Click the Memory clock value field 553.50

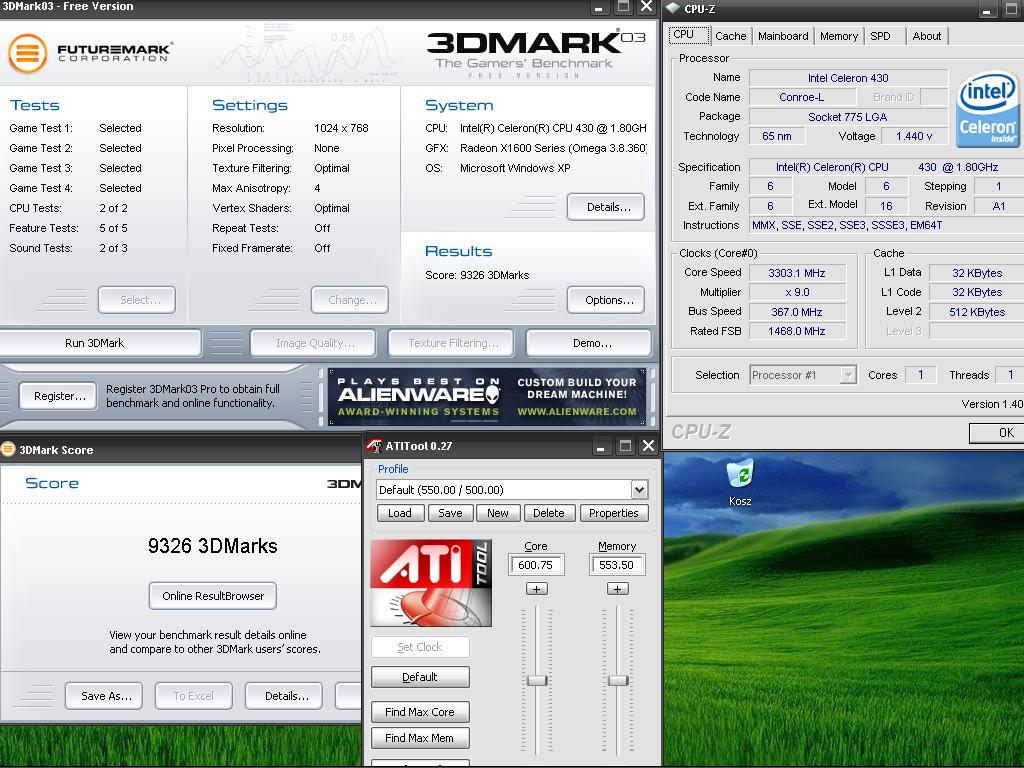(x=616, y=565)
